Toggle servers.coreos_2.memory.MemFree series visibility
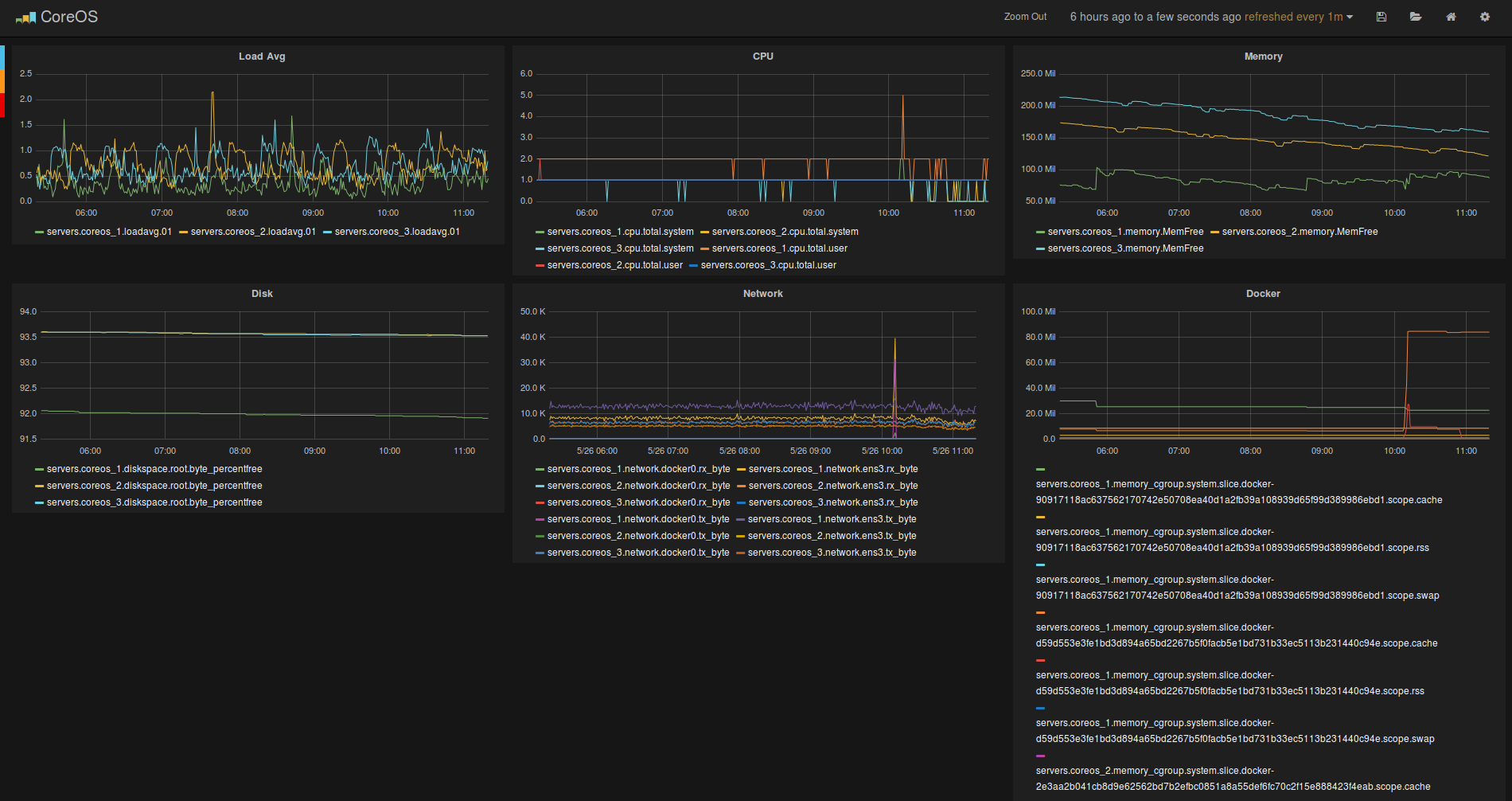The width and height of the screenshot is (1512, 801). click(x=1300, y=232)
